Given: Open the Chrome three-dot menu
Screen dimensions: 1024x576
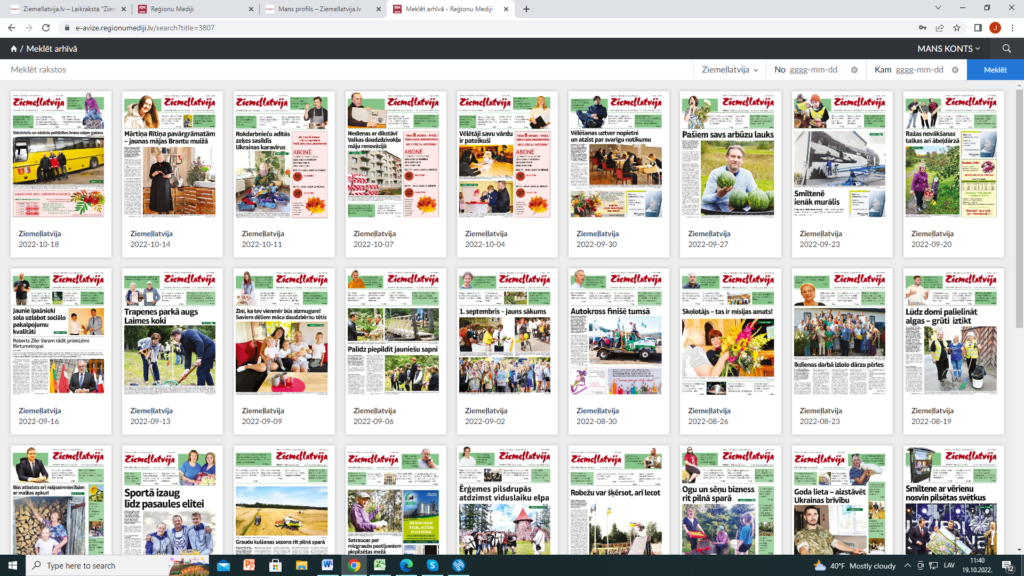Looking at the screenshot, I should pyautogui.click(x=1012, y=28).
